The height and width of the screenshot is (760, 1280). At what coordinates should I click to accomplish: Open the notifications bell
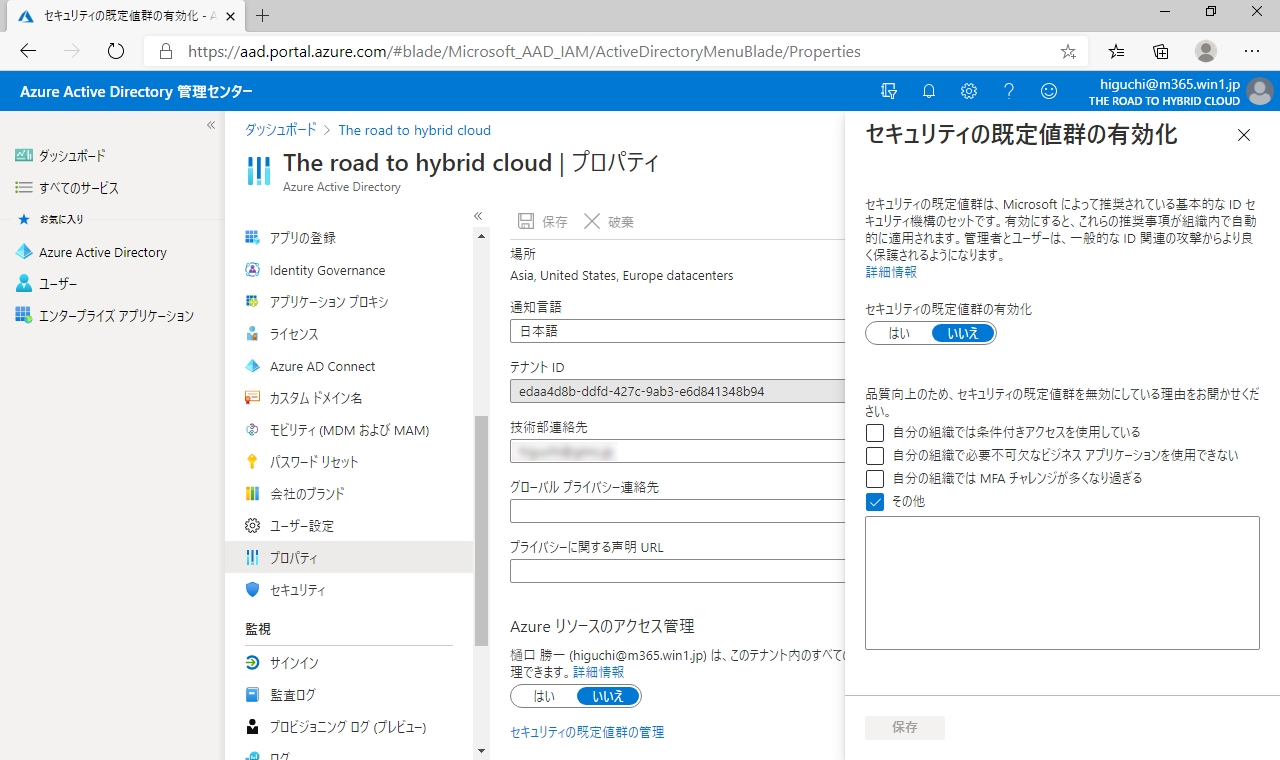[x=929, y=91]
